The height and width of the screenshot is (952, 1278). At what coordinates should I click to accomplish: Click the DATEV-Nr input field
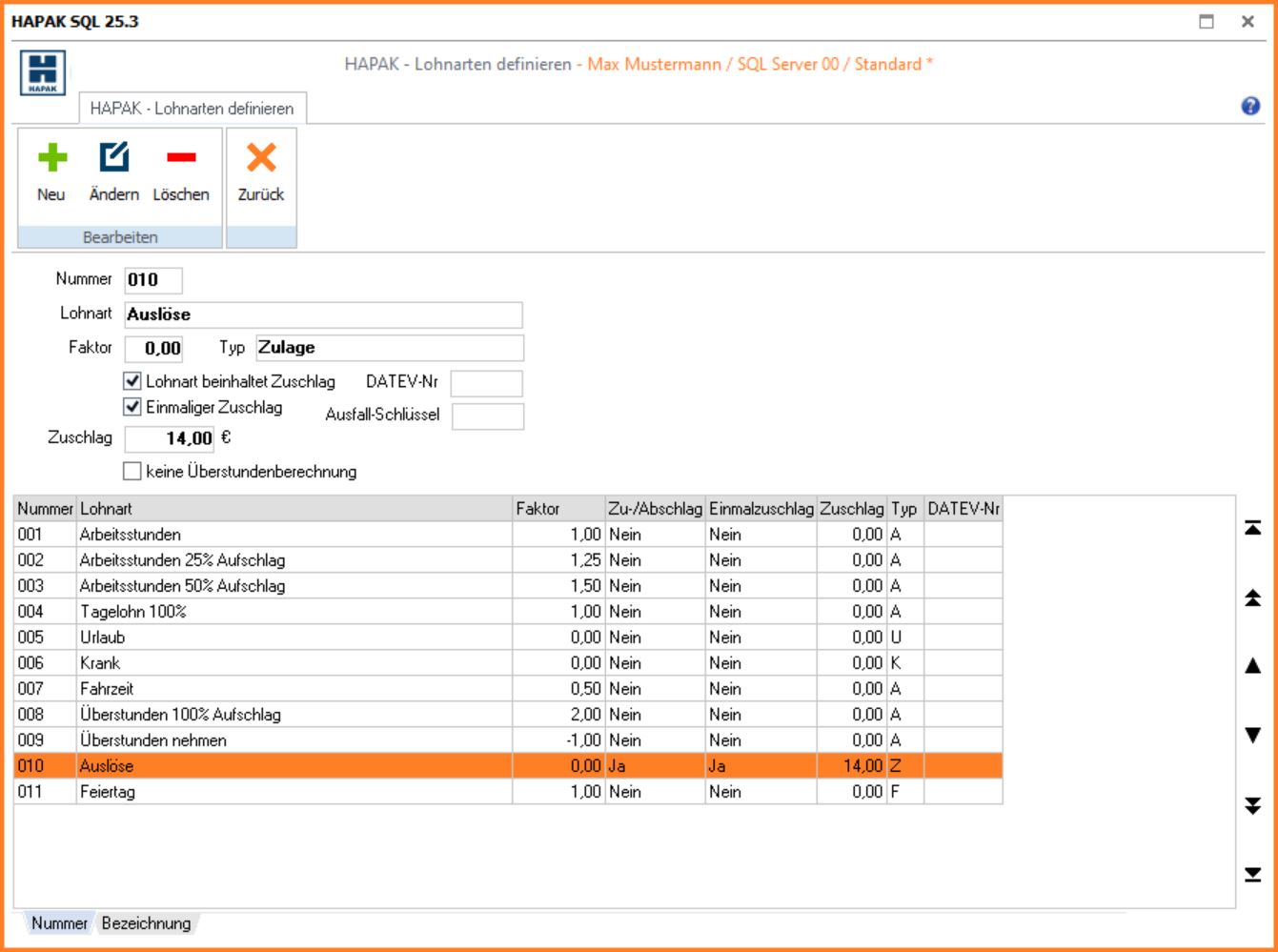click(486, 383)
